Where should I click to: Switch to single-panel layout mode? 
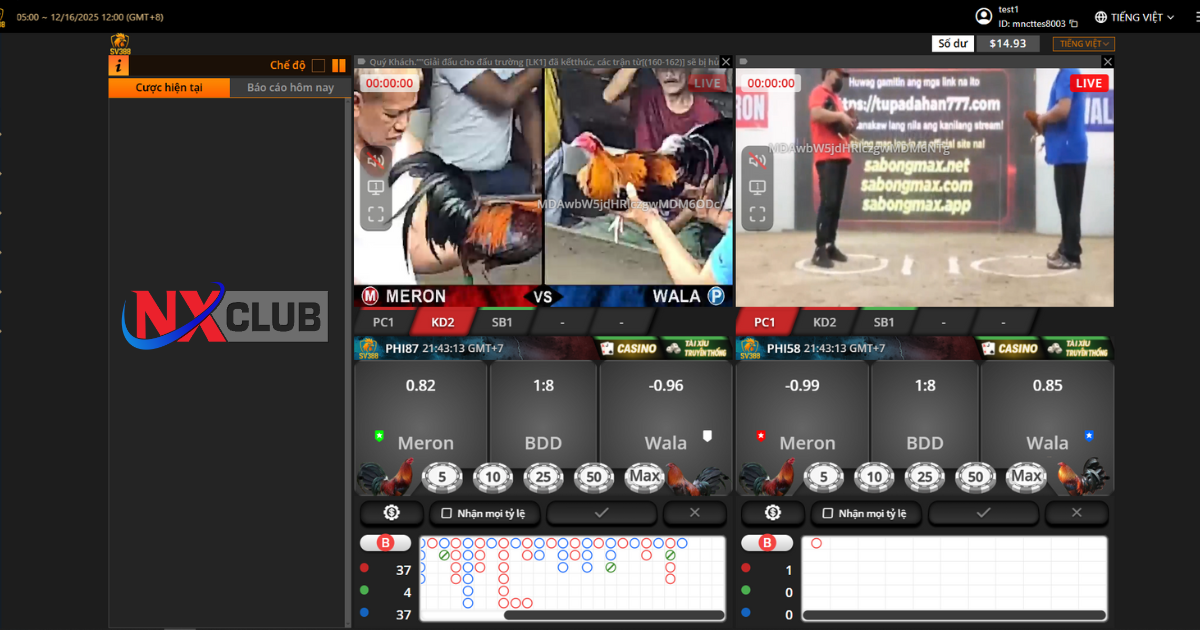[318, 66]
